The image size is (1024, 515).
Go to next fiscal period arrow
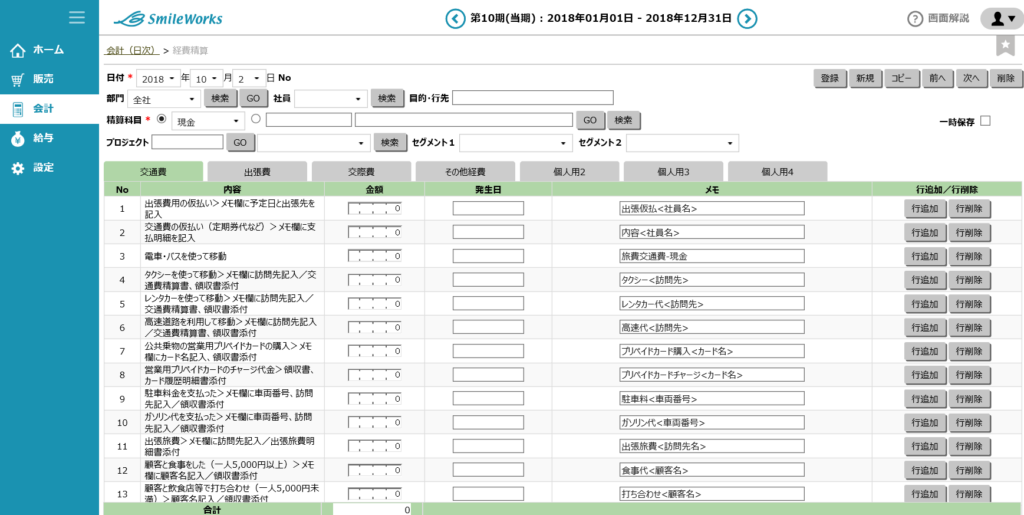747,18
